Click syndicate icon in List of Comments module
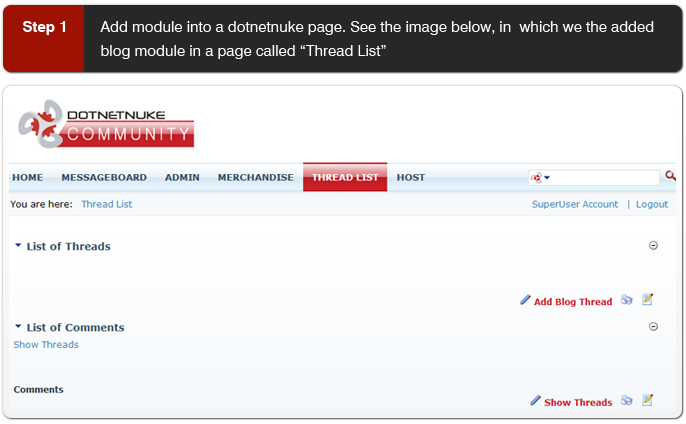The image size is (686, 424). point(626,400)
